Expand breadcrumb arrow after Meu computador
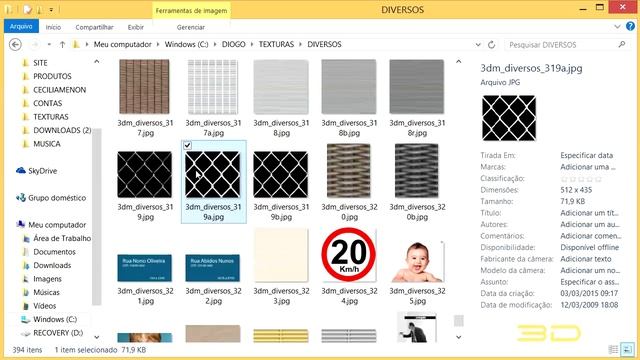The image size is (640, 360). click(x=158, y=44)
